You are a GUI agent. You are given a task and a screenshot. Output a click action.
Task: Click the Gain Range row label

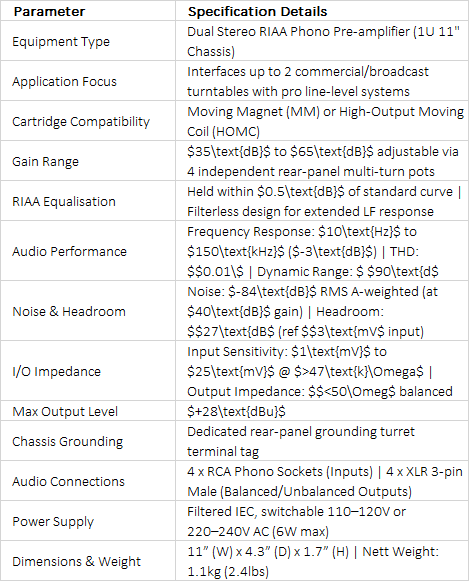click(46, 162)
